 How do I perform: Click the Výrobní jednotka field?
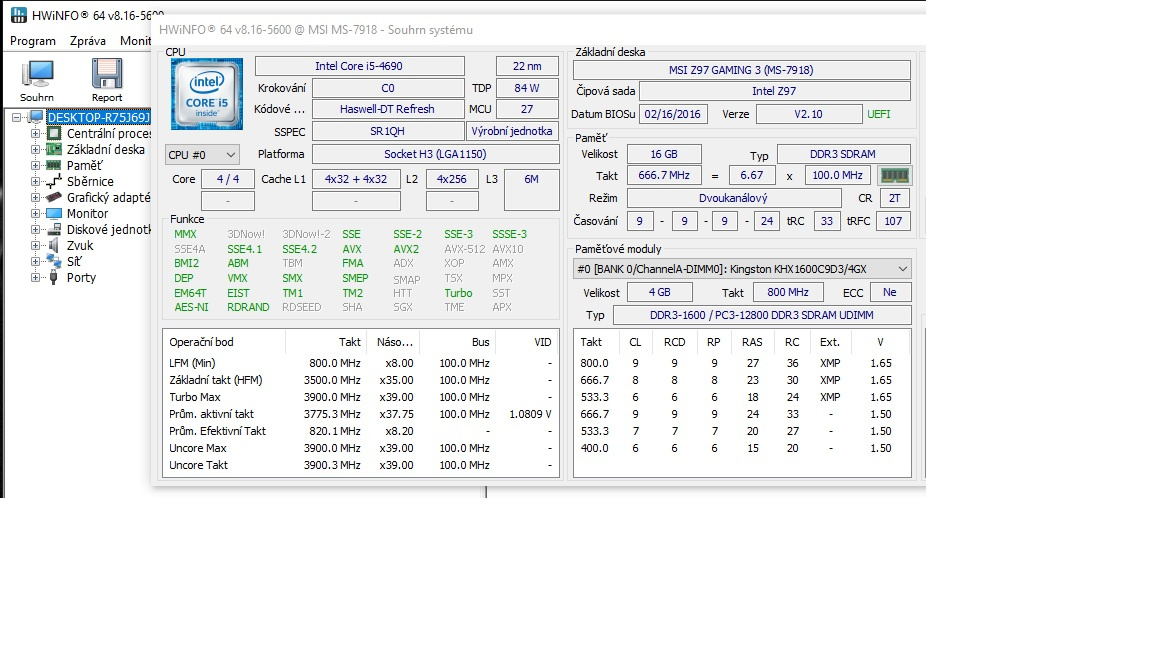pos(511,130)
